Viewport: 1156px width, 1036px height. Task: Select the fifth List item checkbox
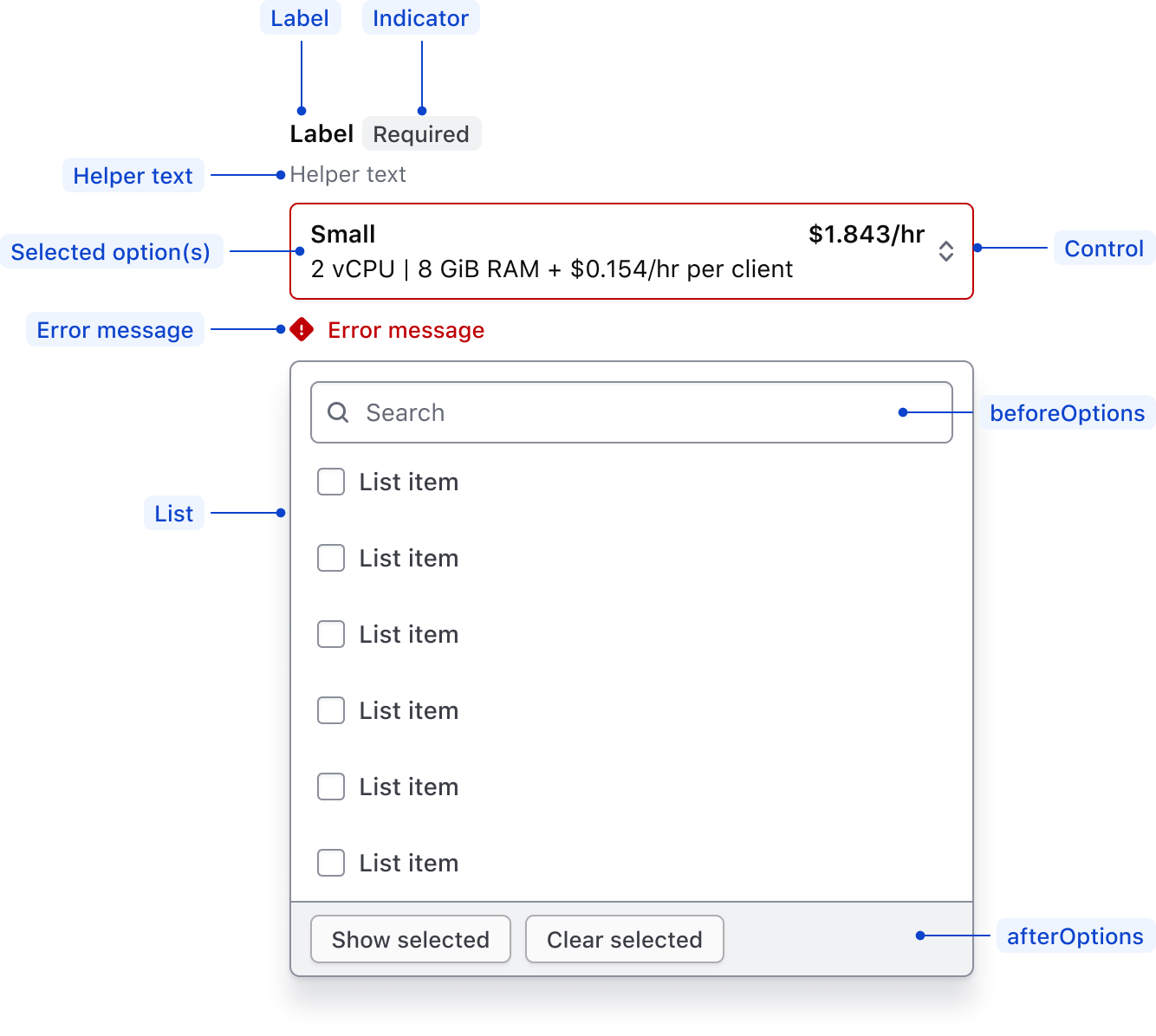click(331, 787)
